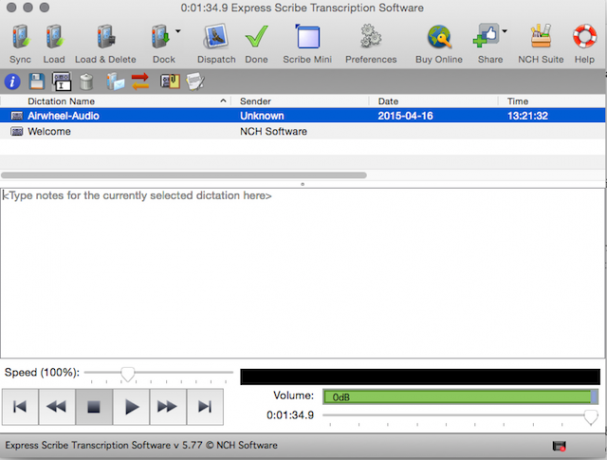Image resolution: width=607 pixels, height=460 pixels.
Task: Click the Share thumbs-up icon
Action: coord(486,36)
